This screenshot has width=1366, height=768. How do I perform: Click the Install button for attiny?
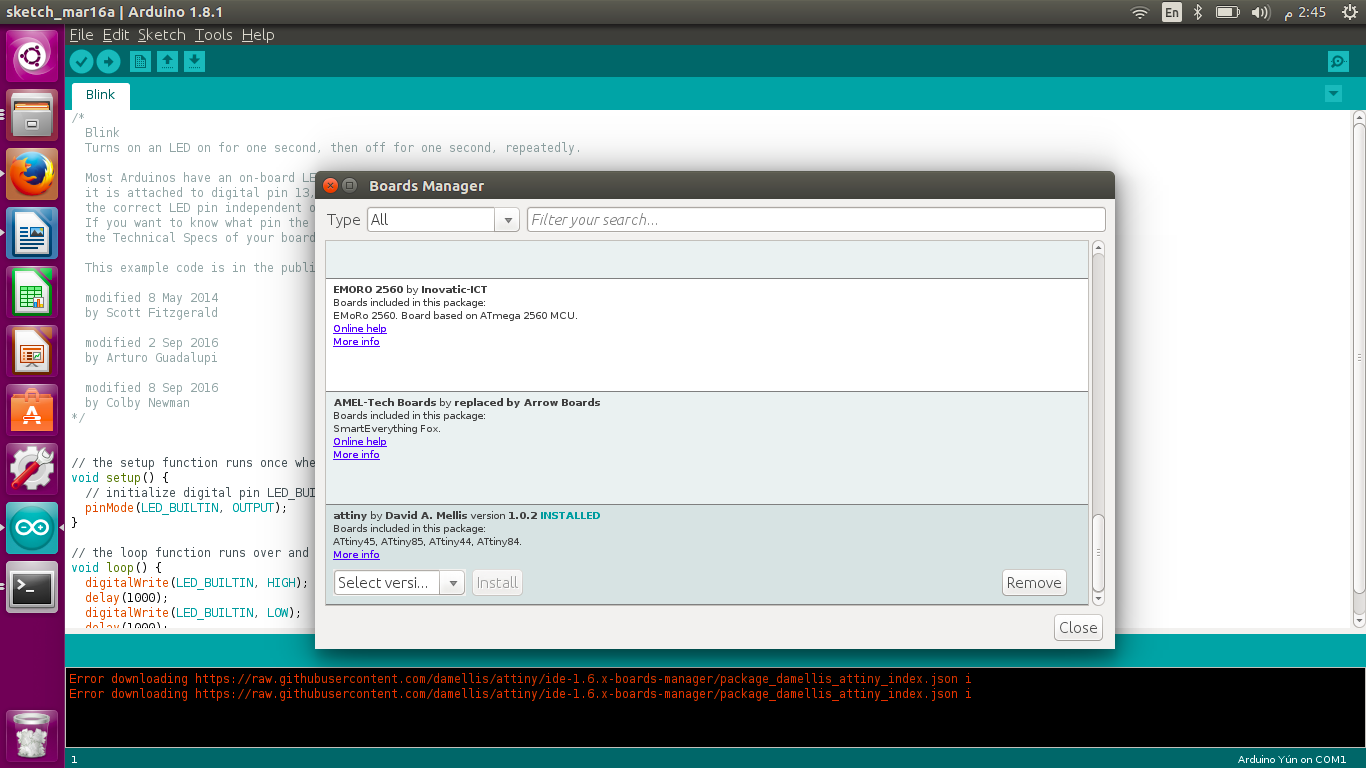point(497,583)
